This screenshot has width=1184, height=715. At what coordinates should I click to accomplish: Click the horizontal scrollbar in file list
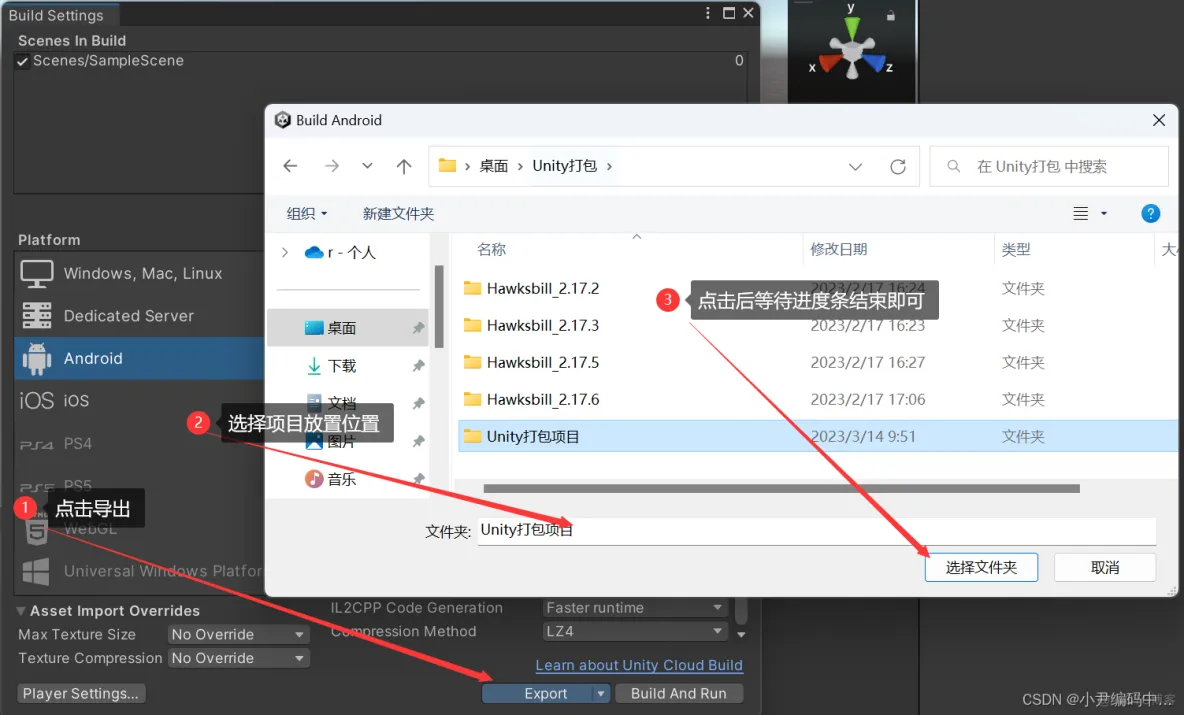[782, 488]
